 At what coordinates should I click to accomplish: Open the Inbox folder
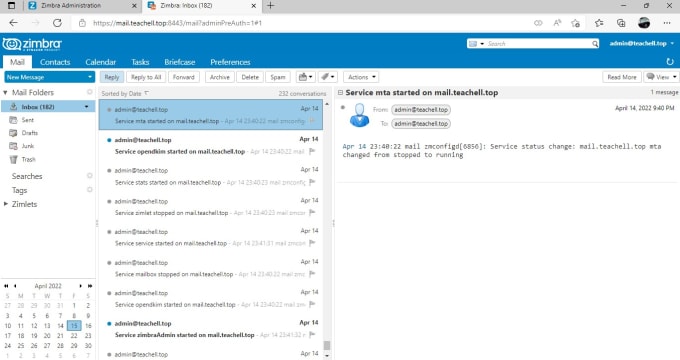coord(48,107)
